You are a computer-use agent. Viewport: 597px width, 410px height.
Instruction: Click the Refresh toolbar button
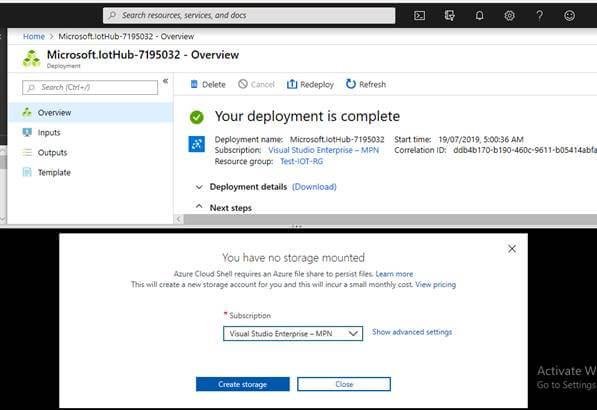point(366,84)
